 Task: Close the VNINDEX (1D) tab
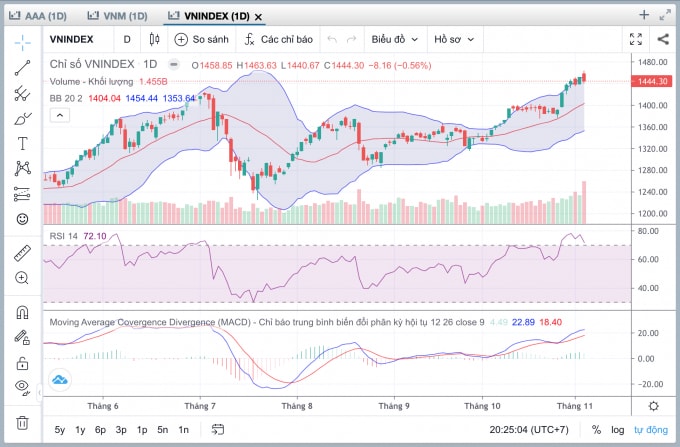click(258, 17)
